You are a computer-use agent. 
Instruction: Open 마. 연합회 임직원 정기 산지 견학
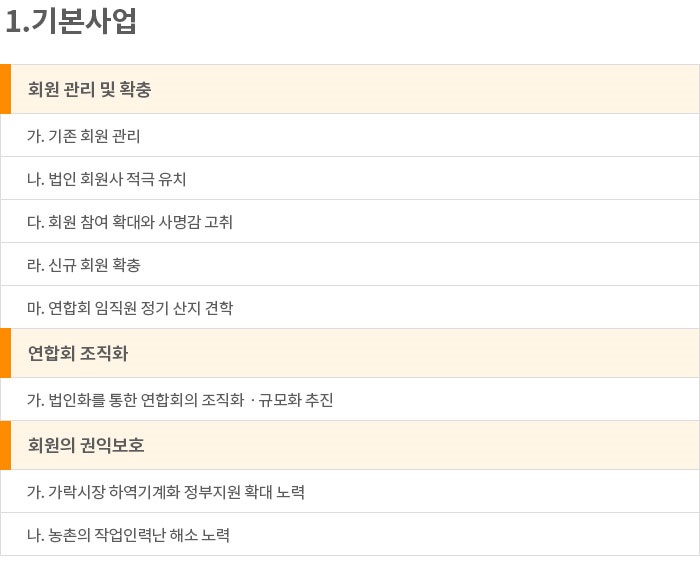point(350,308)
